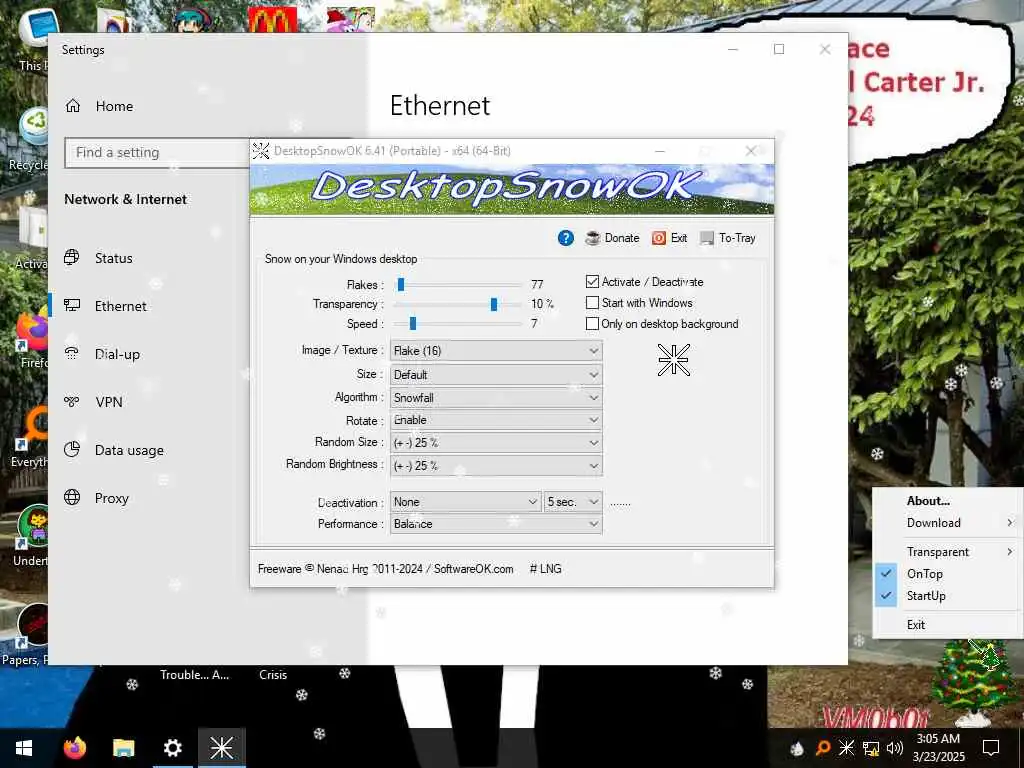
Task: Enable Only on desktop background checkbox
Action: tap(592, 324)
